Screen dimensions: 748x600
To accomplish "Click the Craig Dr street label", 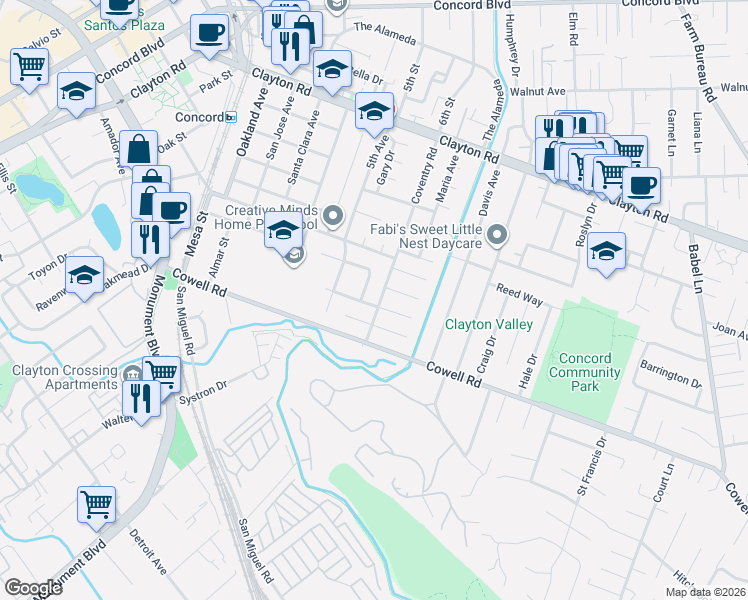I will (x=487, y=354).
